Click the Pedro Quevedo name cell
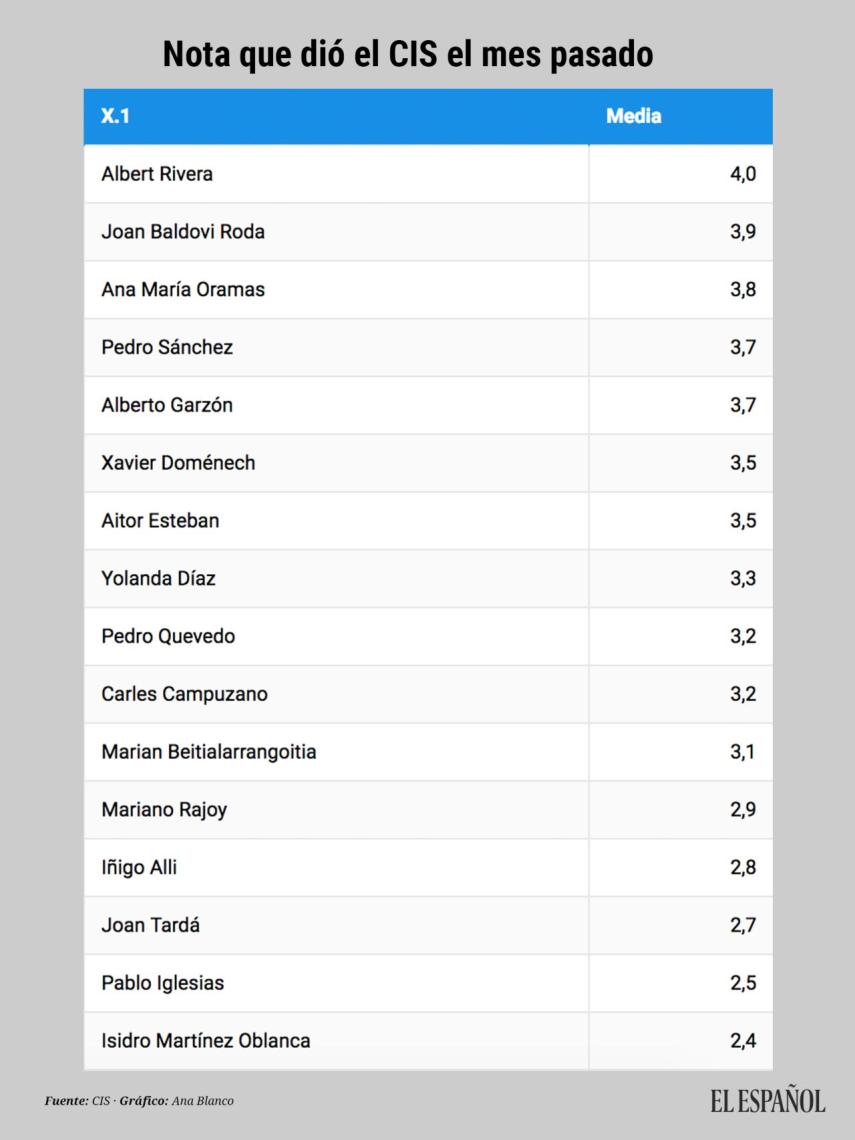Image resolution: width=855 pixels, height=1140 pixels. pos(168,636)
